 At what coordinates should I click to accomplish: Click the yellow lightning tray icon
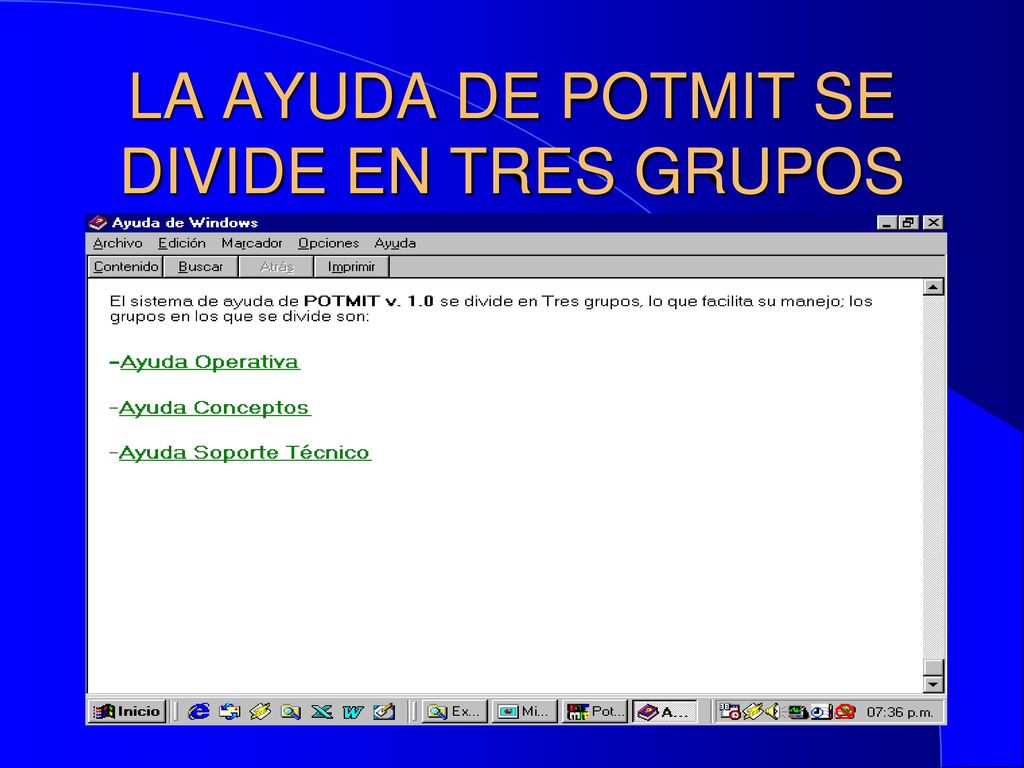753,711
